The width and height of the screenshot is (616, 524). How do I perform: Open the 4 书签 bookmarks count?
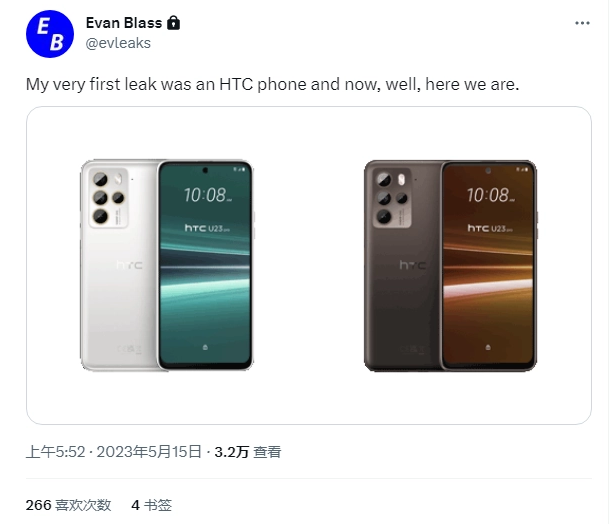click(x=152, y=505)
